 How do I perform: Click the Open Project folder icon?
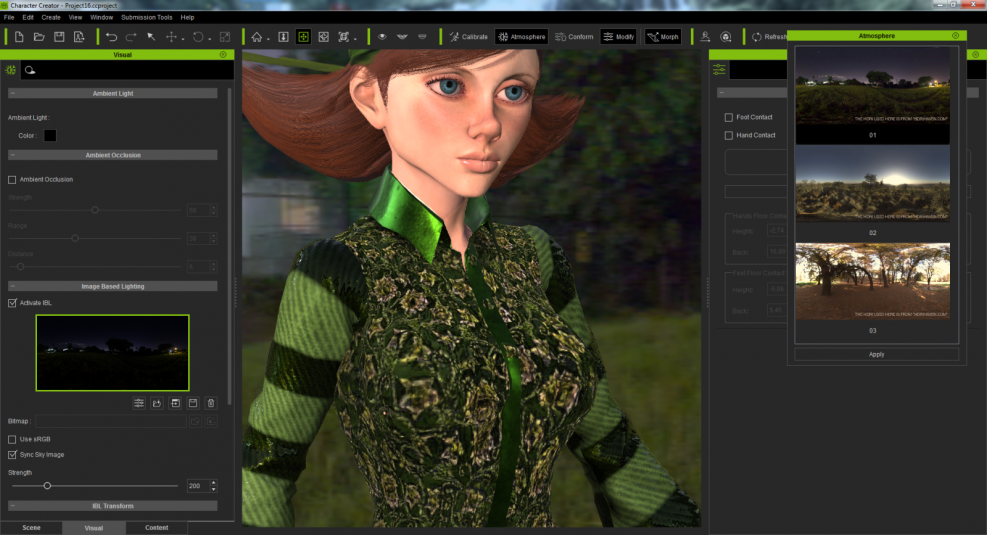click(x=39, y=37)
